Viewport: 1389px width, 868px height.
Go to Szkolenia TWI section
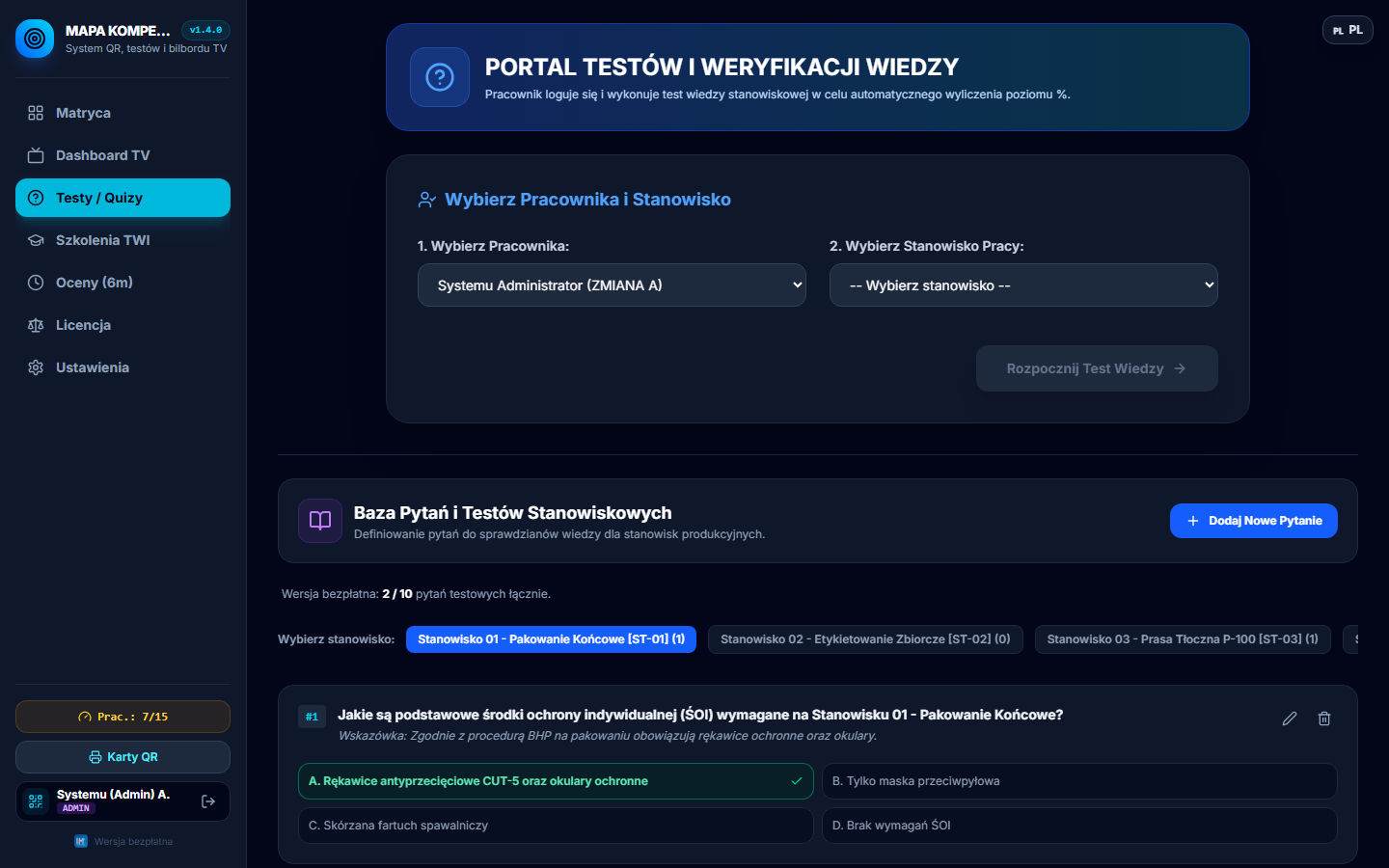pyautogui.click(x=123, y=240)
